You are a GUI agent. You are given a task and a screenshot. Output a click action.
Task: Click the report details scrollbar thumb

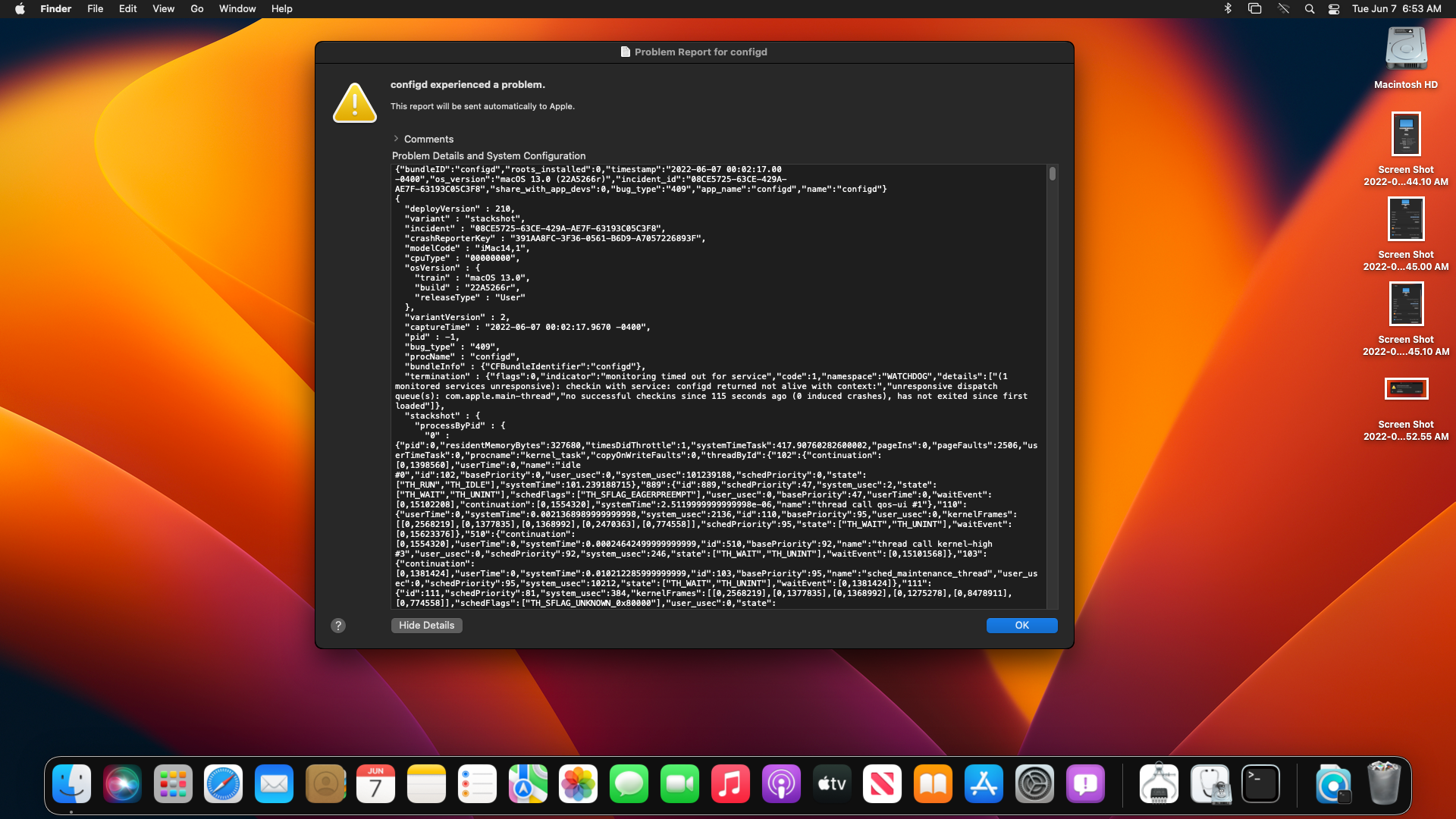coord(1053,174)
